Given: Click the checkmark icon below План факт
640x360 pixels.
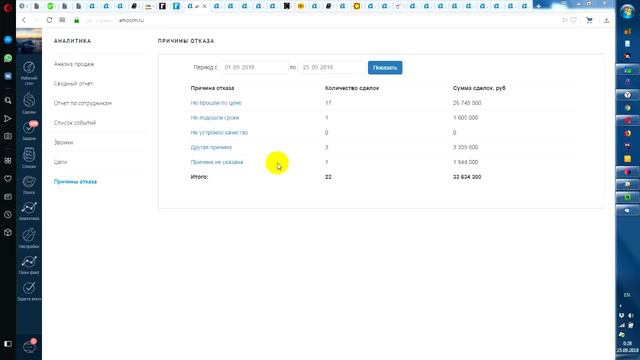Looking at the screenshot, I should tap(29, 288).
